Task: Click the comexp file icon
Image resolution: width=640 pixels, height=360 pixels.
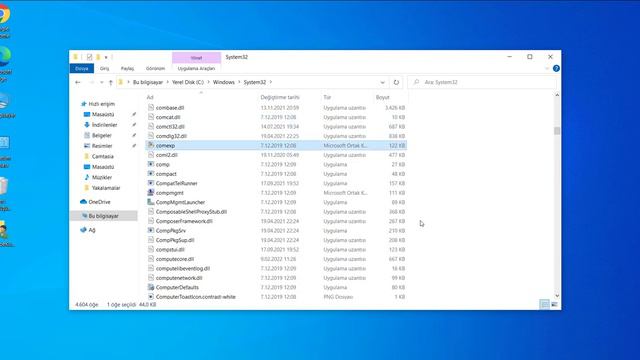Action: point(151,145)
